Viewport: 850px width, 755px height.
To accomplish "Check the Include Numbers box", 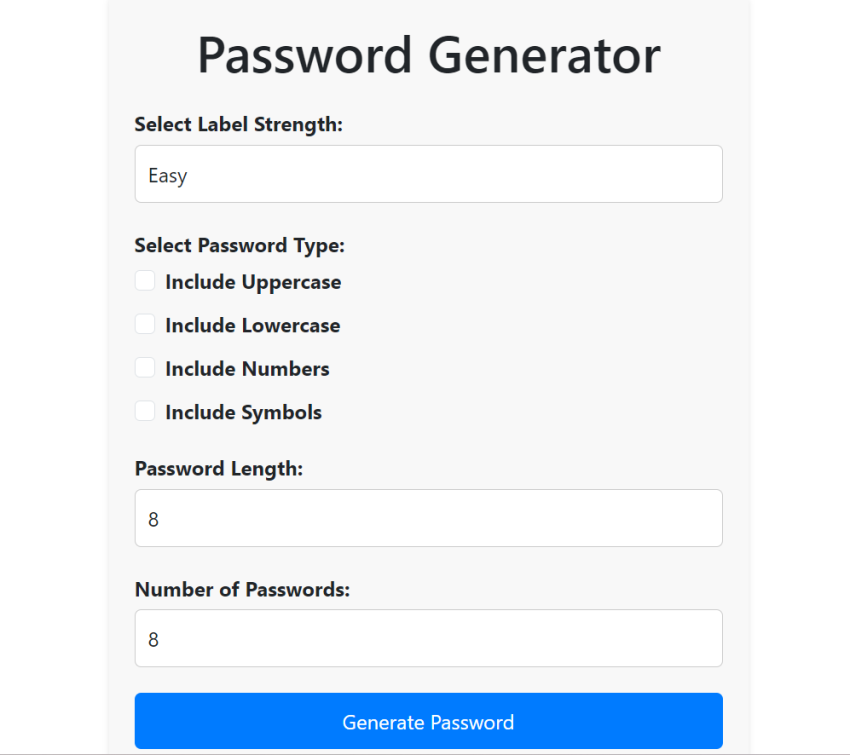I will pos(145,368).
